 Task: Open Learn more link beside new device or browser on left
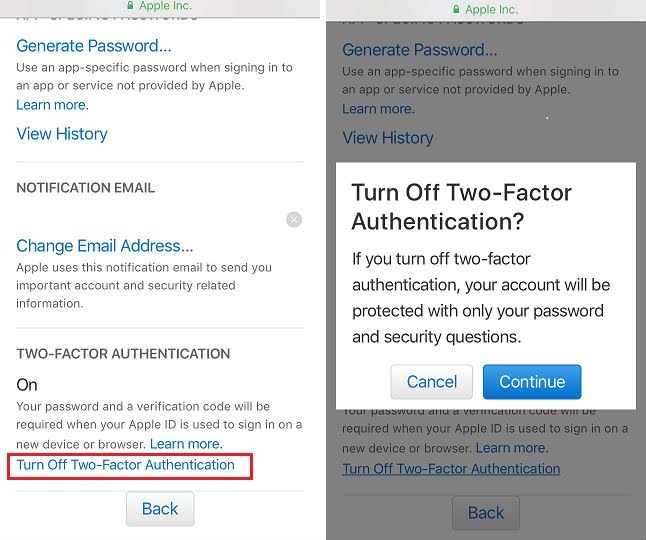pyautogui.click(x=186, y=444)
